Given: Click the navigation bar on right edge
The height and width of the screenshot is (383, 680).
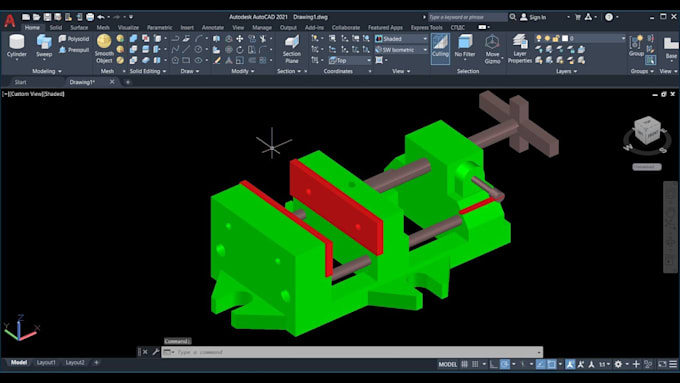Looking at the screenshot, I should point(670,227).
